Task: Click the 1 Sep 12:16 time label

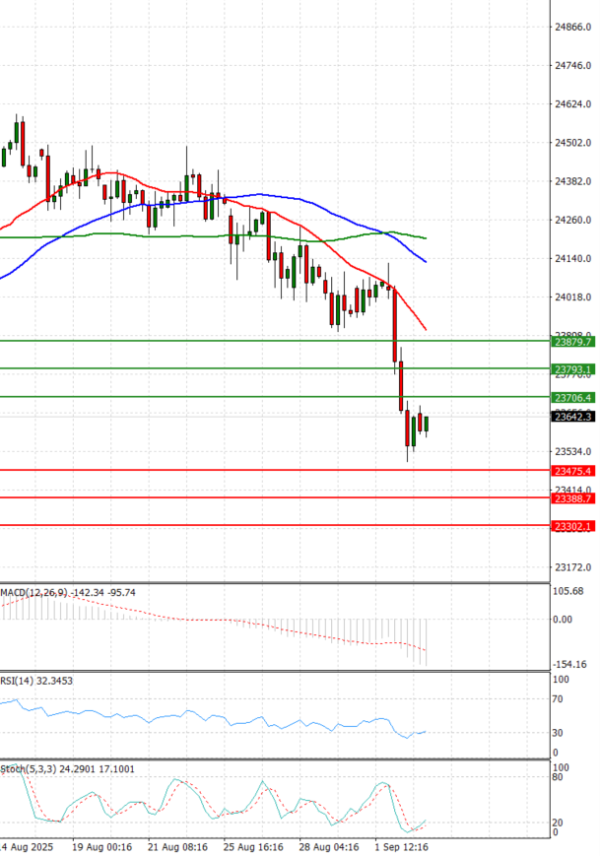Action: click(401, 847)
